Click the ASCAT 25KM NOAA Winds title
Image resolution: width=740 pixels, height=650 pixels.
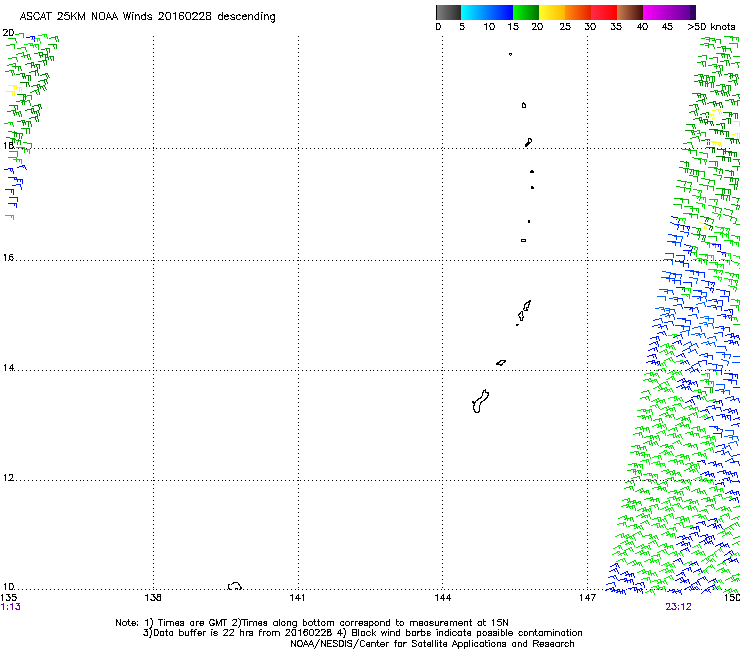pyautogui.click(x=148, y=17)
